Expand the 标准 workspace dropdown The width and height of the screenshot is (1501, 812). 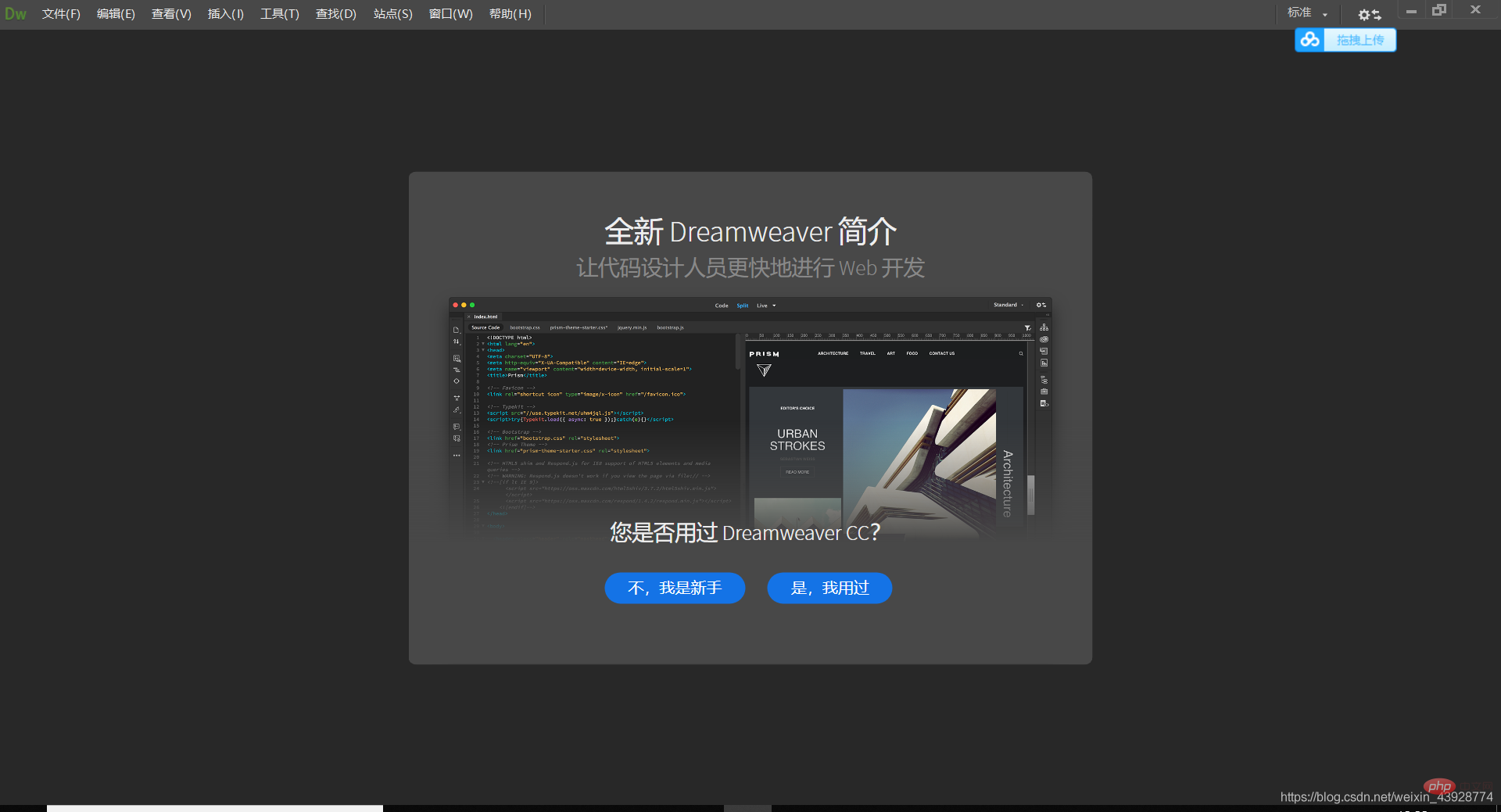pos(1307,13)
